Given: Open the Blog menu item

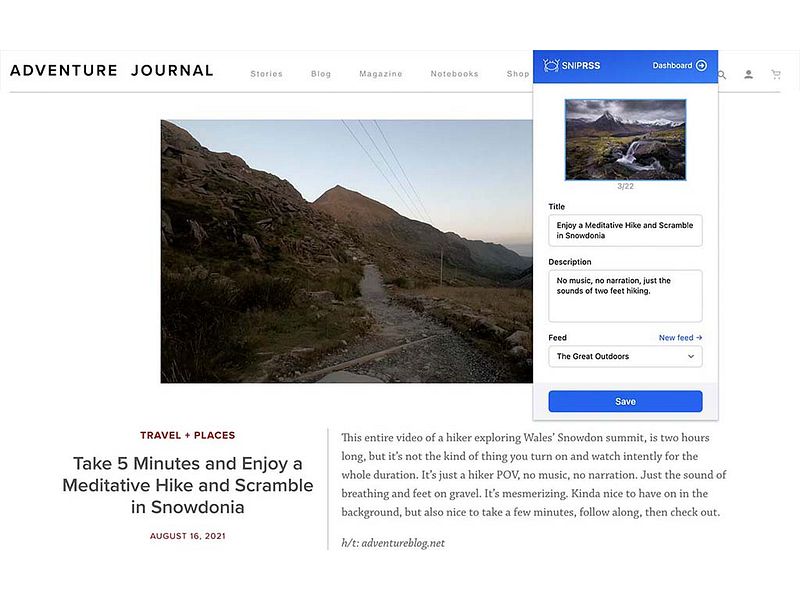Looking at the screenshot, I should click(x=321, y=74).
